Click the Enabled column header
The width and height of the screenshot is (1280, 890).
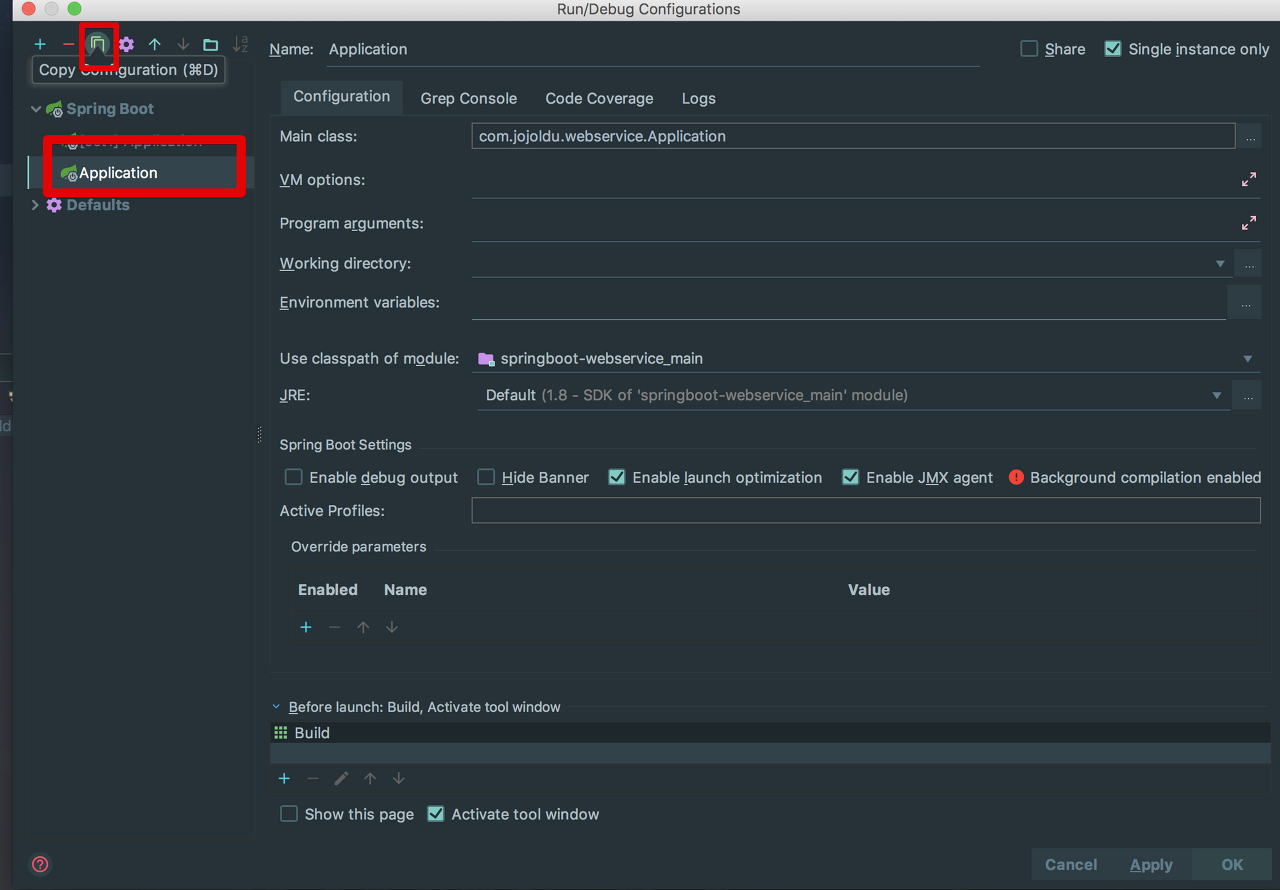tap(328, 590)
